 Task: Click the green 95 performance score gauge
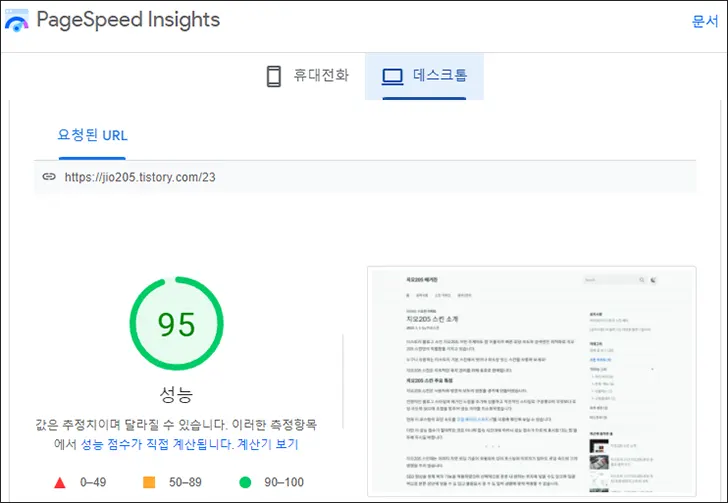pyautogui.click(x=176, y=323)
